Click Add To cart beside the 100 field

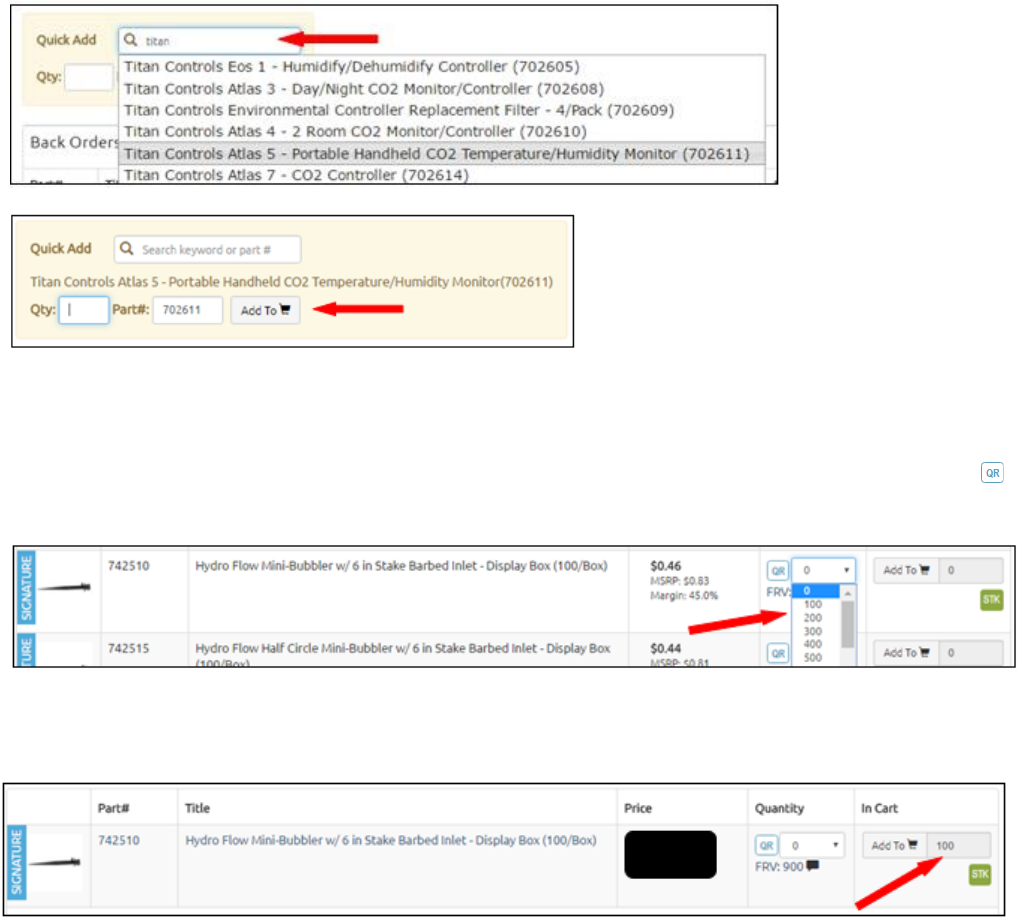click(894, 845)
